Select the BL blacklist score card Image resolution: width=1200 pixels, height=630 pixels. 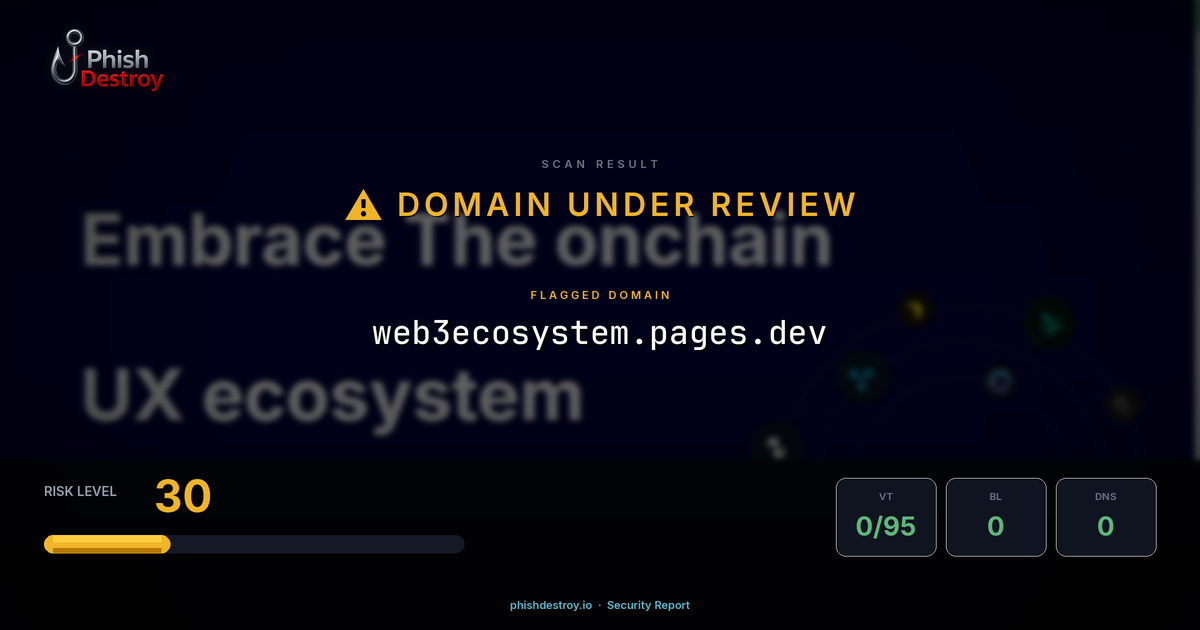click(x=996, y=517)
